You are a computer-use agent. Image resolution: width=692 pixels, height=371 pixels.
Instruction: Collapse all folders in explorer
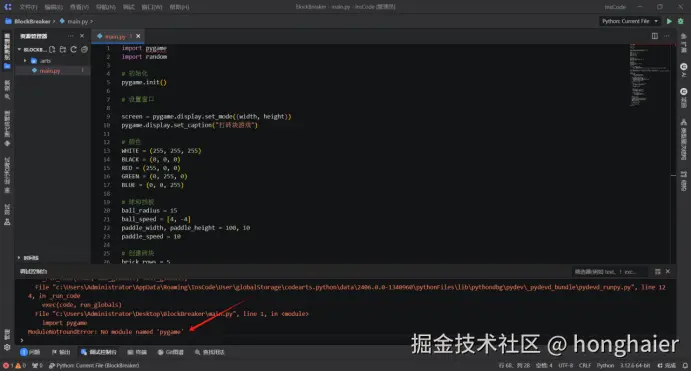(84, 49)
